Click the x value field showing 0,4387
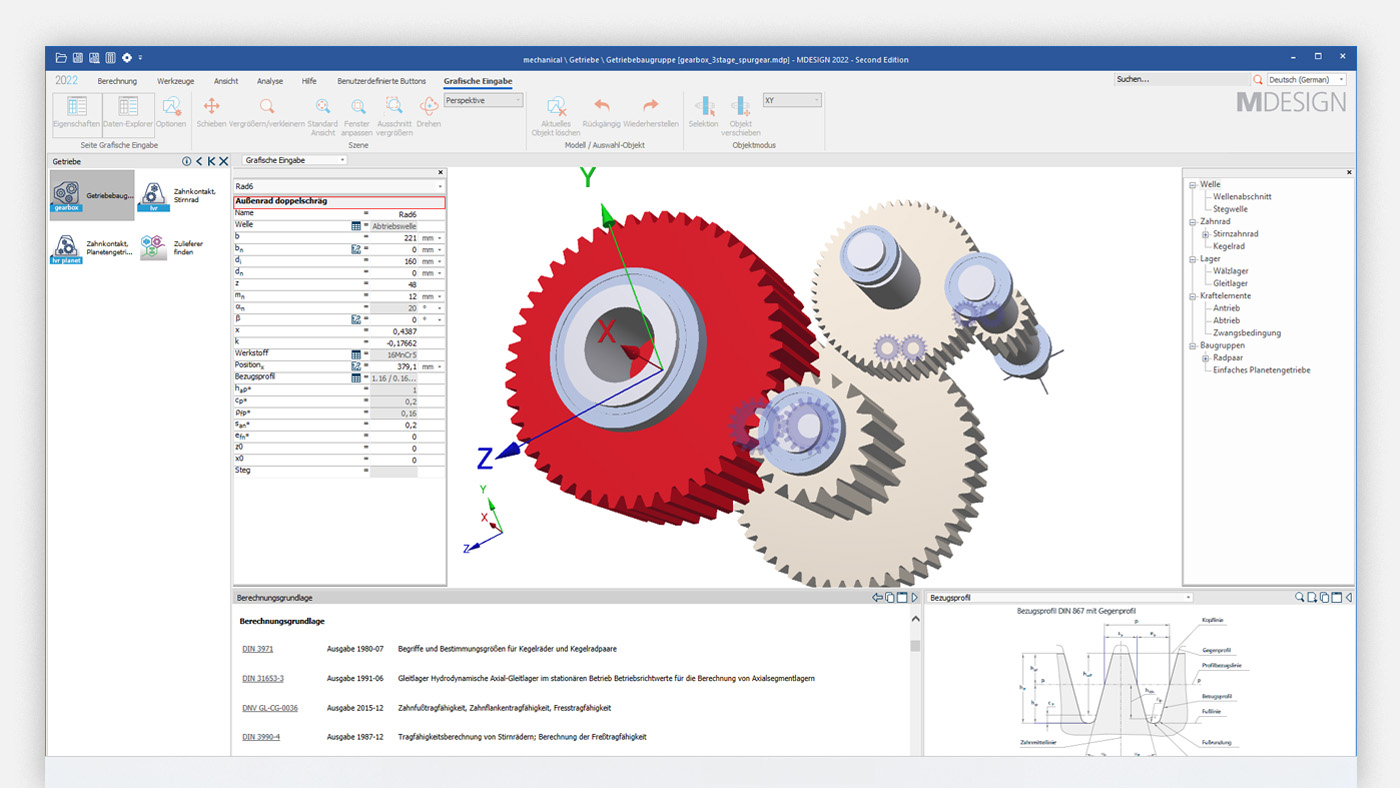Screen dimensions: 1400x788 click(394, 331)
